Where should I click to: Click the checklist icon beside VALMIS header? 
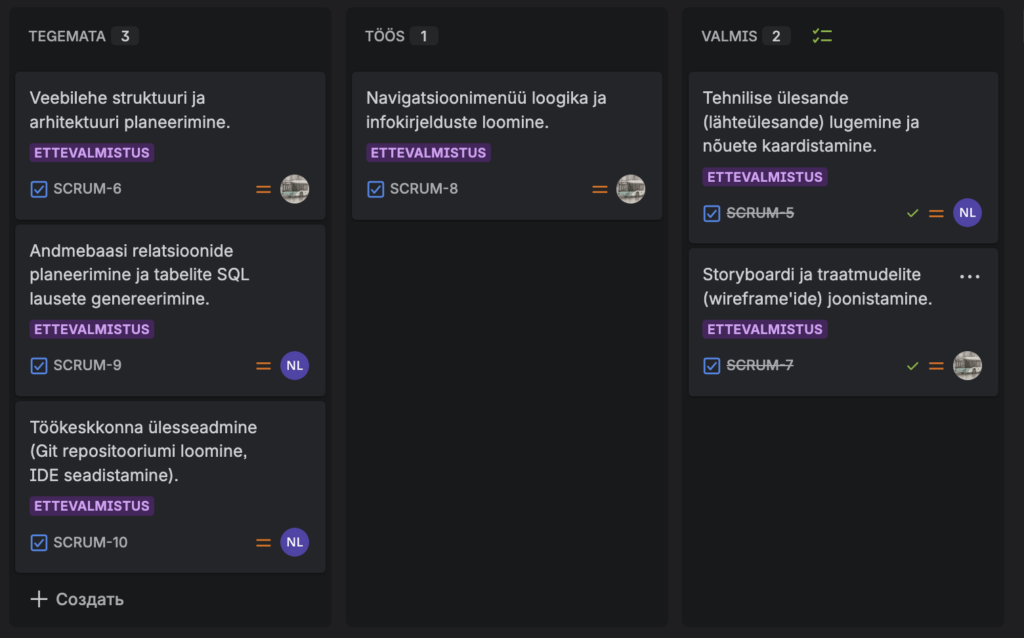tap(822, 36)
